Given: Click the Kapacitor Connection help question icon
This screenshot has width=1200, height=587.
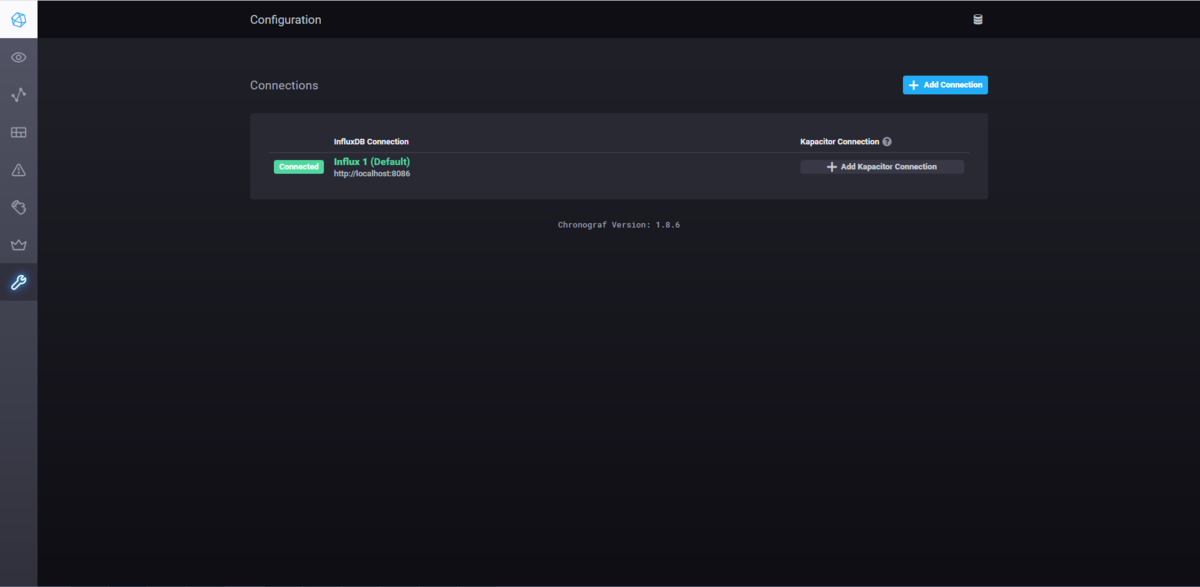Looking at the screenshot, I should (x=887, y=142).
